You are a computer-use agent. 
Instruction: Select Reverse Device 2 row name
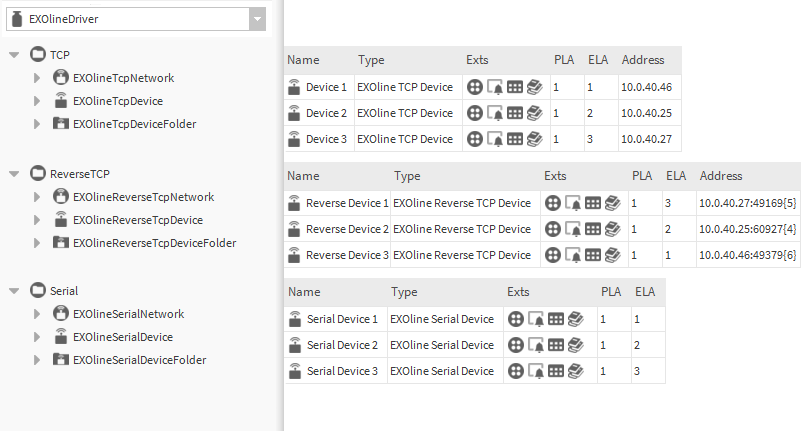pos(347,229)
